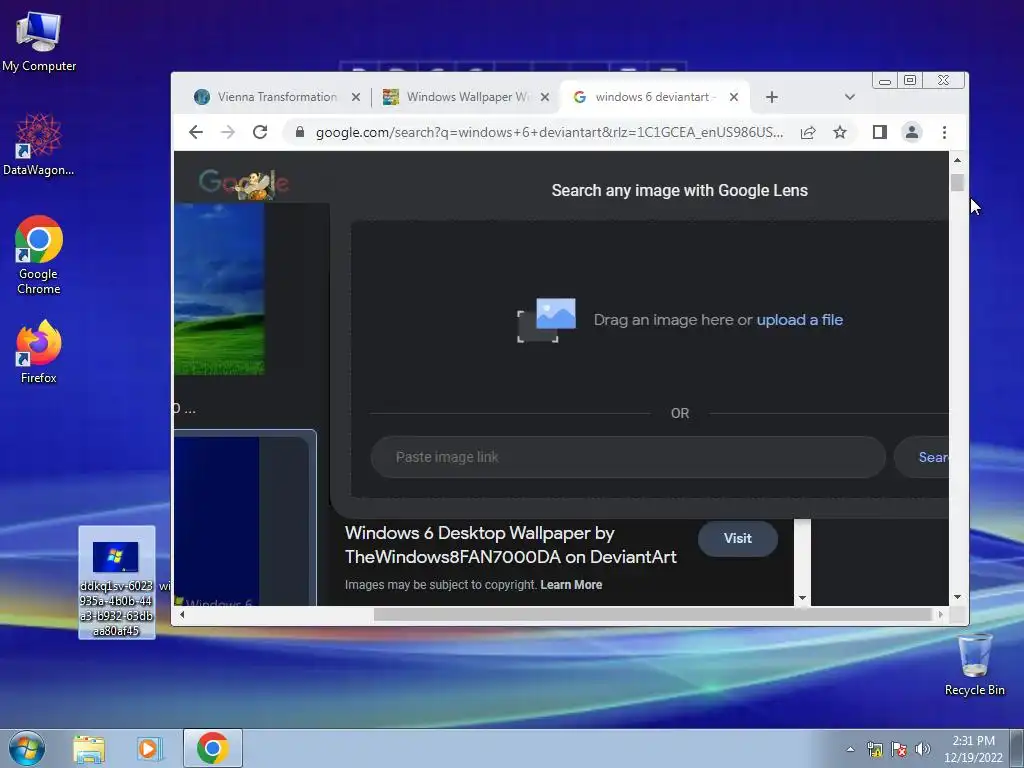
Task: Click the network tray icon
Action: pyautogui.click(x=874, y=749)
